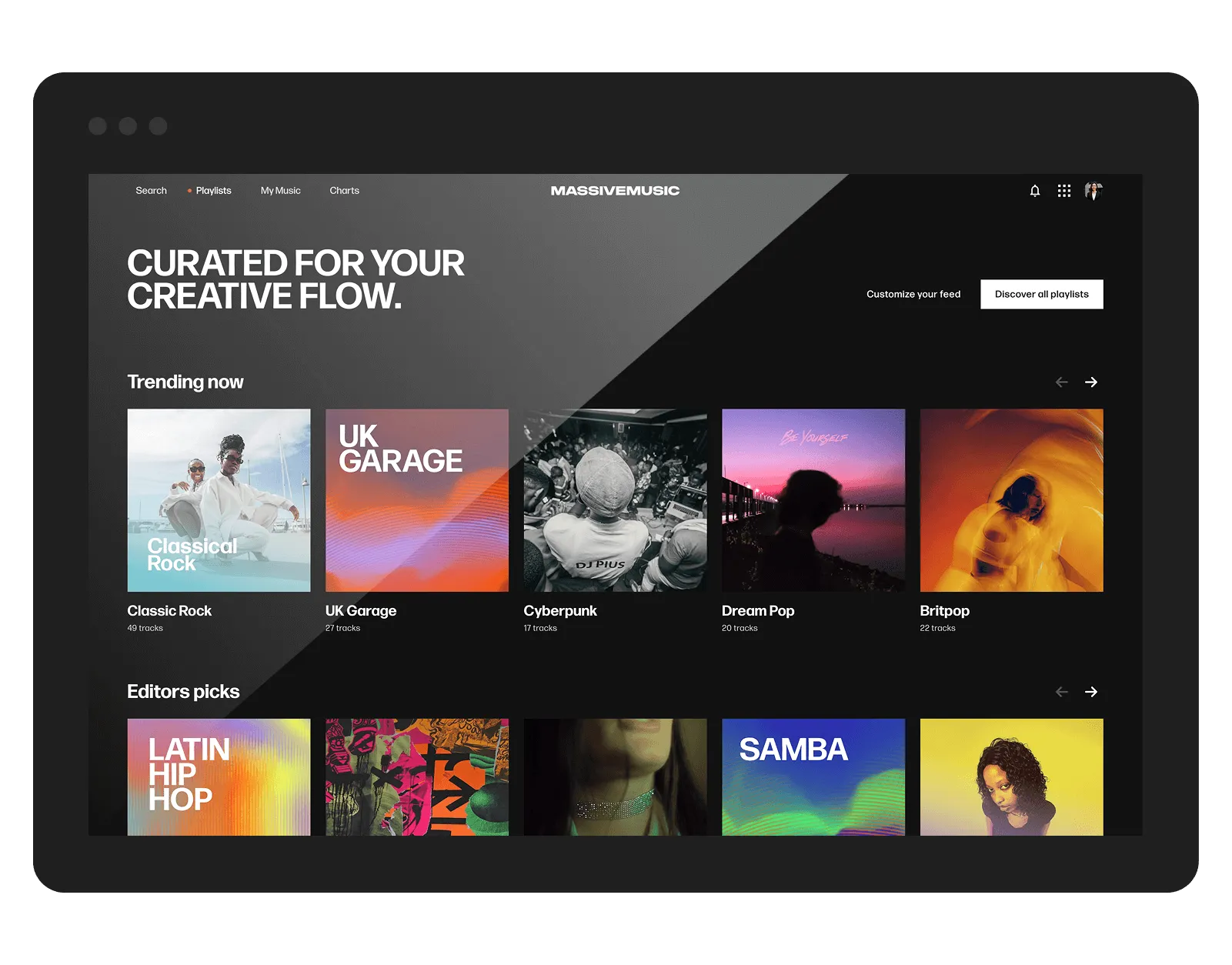Select the Playlists nav item
The image size is (1232, 965).
point(213,191)
